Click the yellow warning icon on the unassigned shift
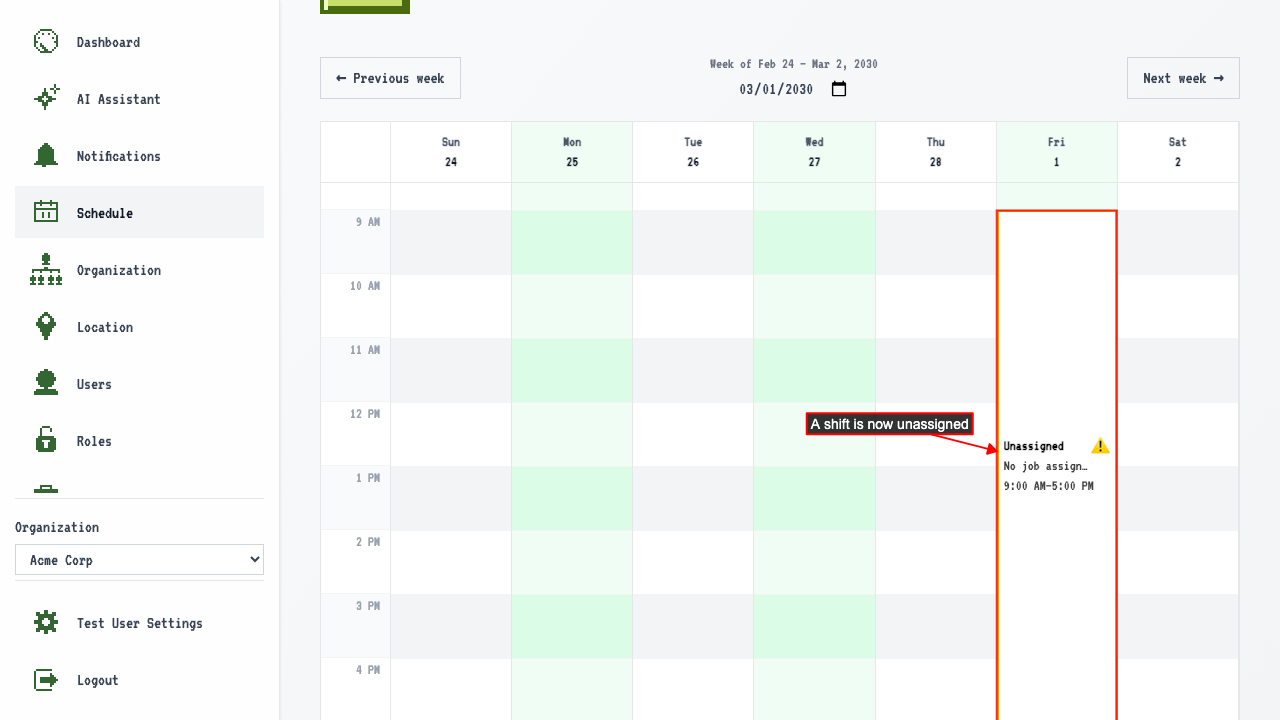The image size is (1280, 720). click(1100, 446)
